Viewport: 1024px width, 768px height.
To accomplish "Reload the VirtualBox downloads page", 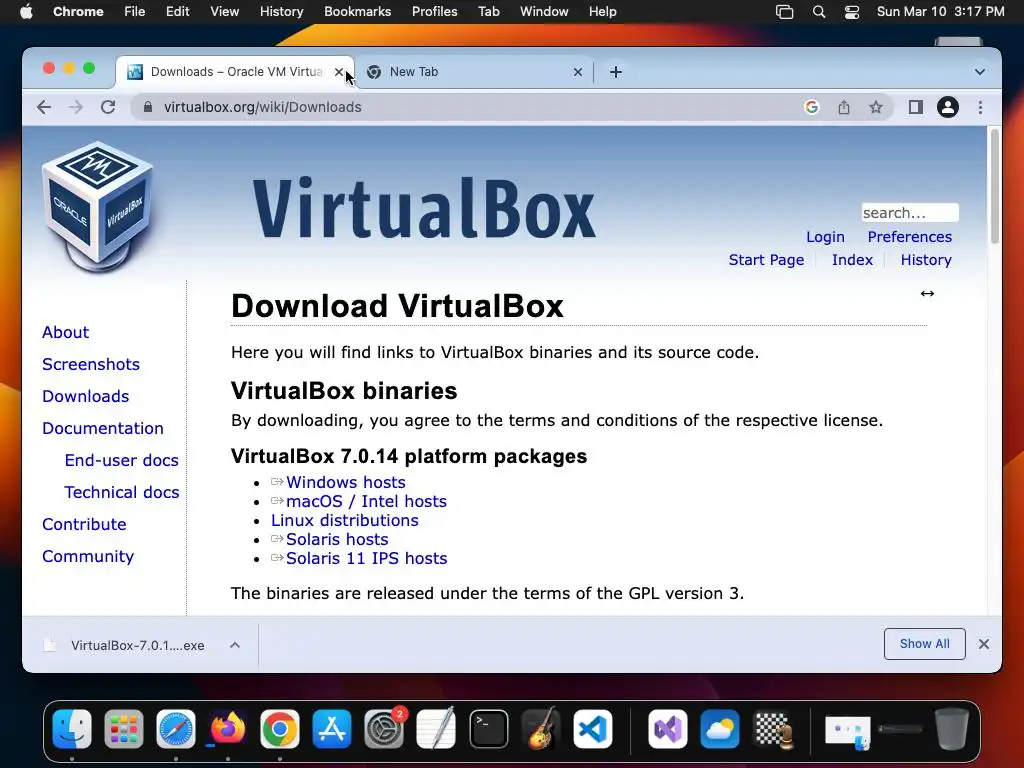I will 108,107.
